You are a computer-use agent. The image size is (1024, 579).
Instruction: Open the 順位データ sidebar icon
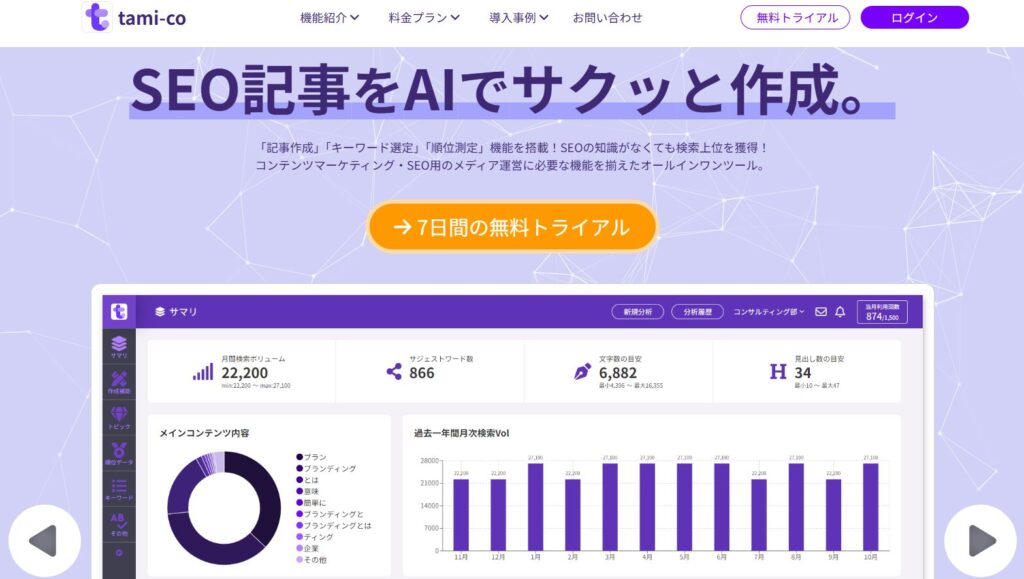(119, 453)
